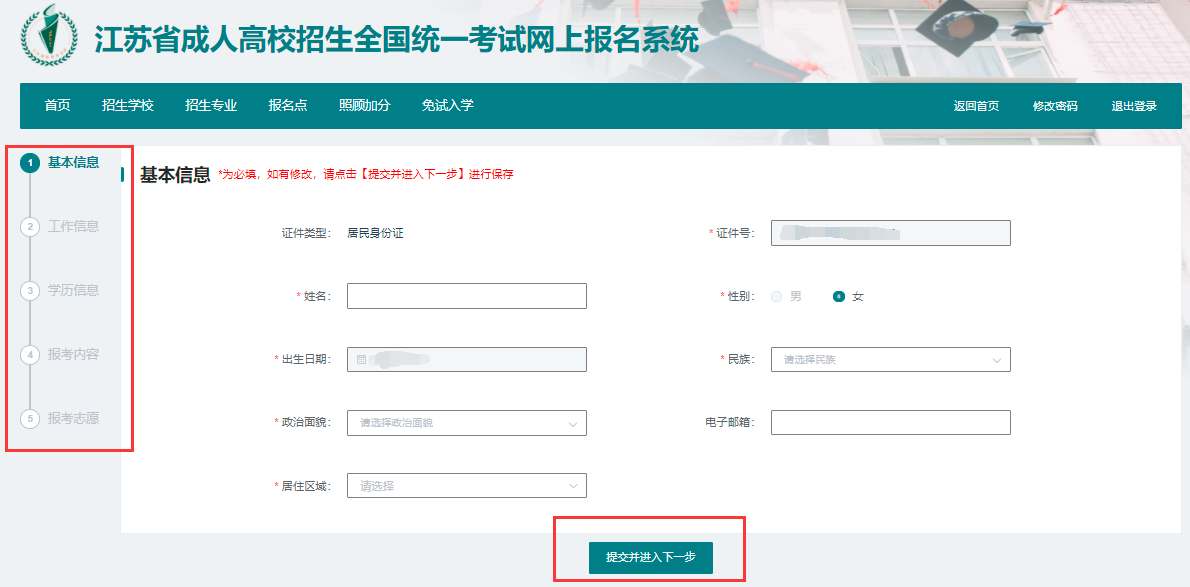Open 照顾加分 menu item

tap(364, 106)
